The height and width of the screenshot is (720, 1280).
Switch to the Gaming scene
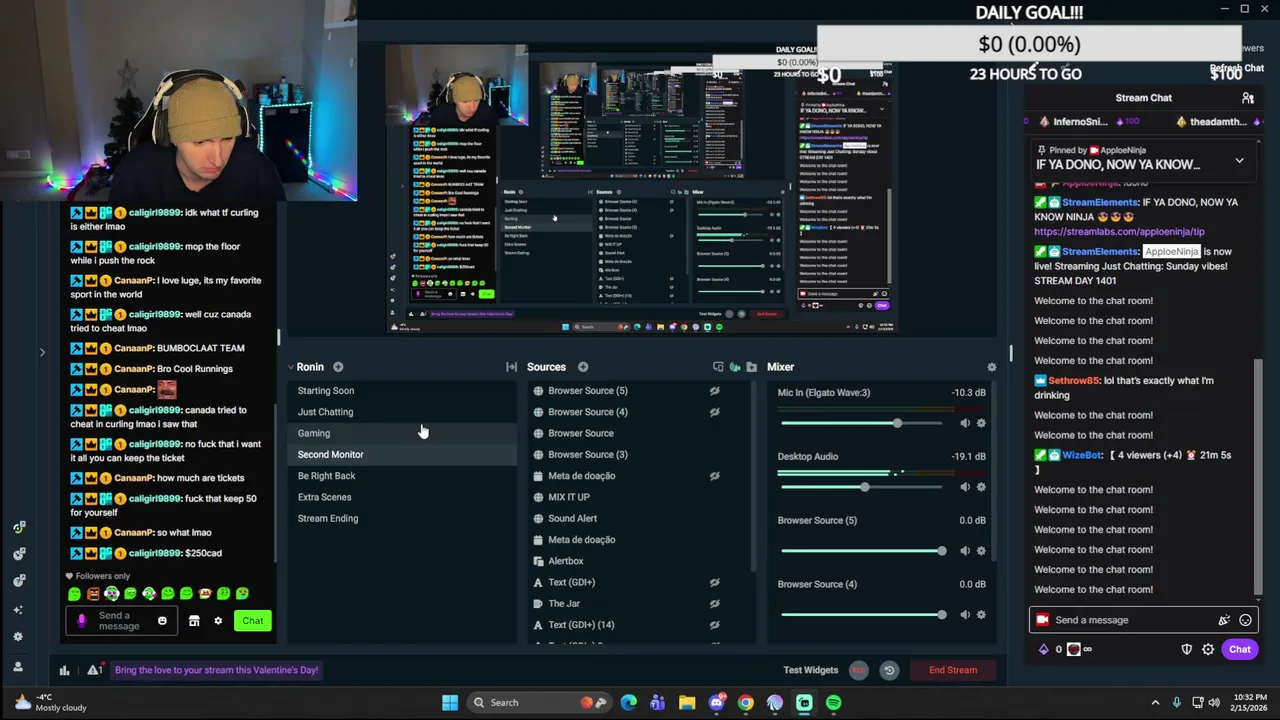314,433
